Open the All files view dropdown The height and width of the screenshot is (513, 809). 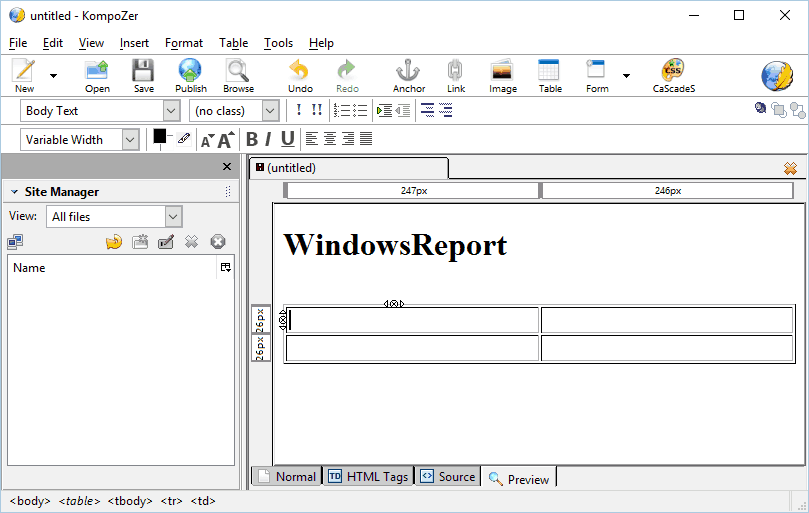(x=173, y=217)
